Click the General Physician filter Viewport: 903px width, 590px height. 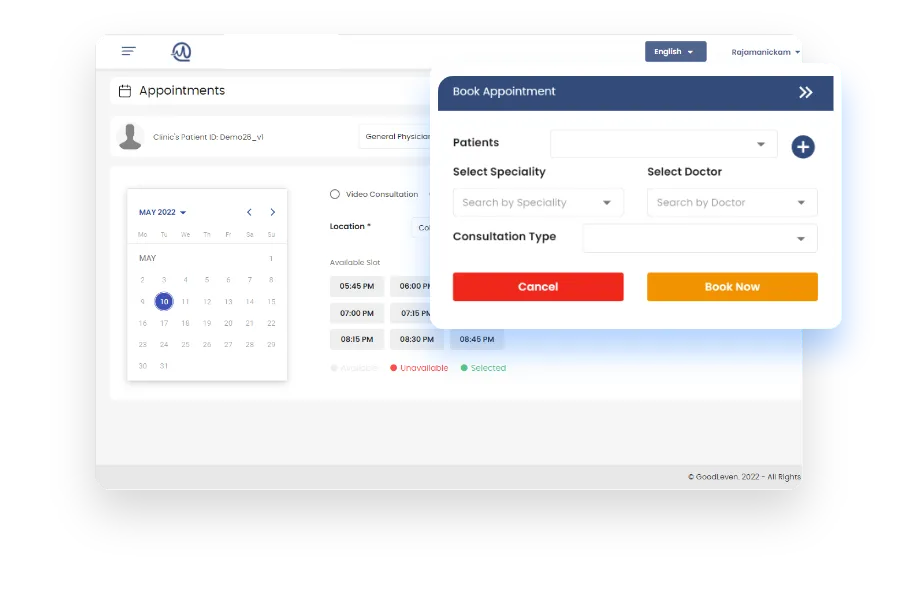point(400,137)
